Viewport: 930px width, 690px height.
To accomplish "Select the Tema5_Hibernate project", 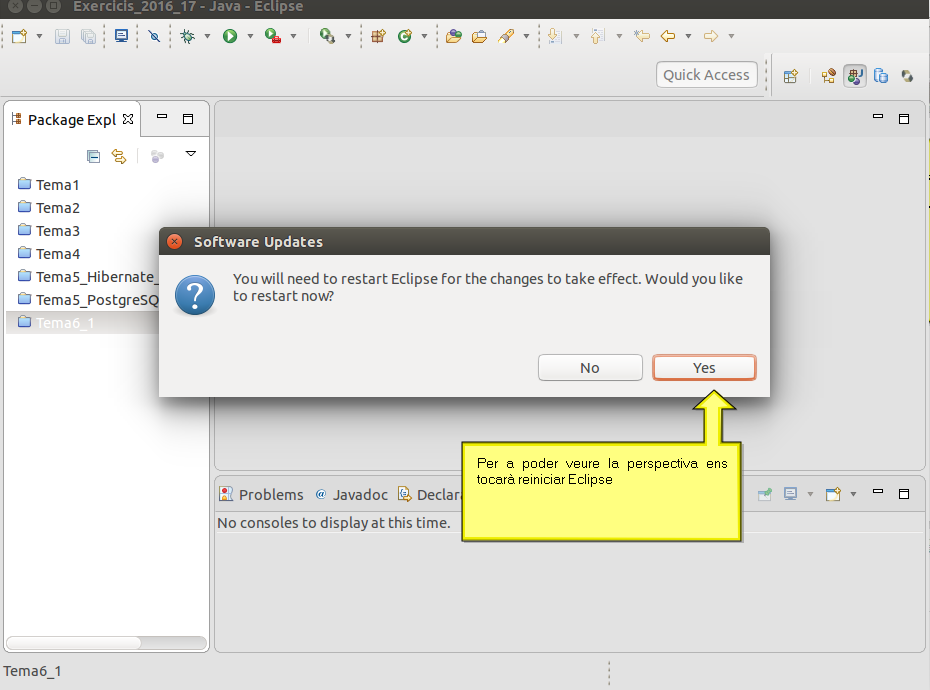I will point(87,276).
